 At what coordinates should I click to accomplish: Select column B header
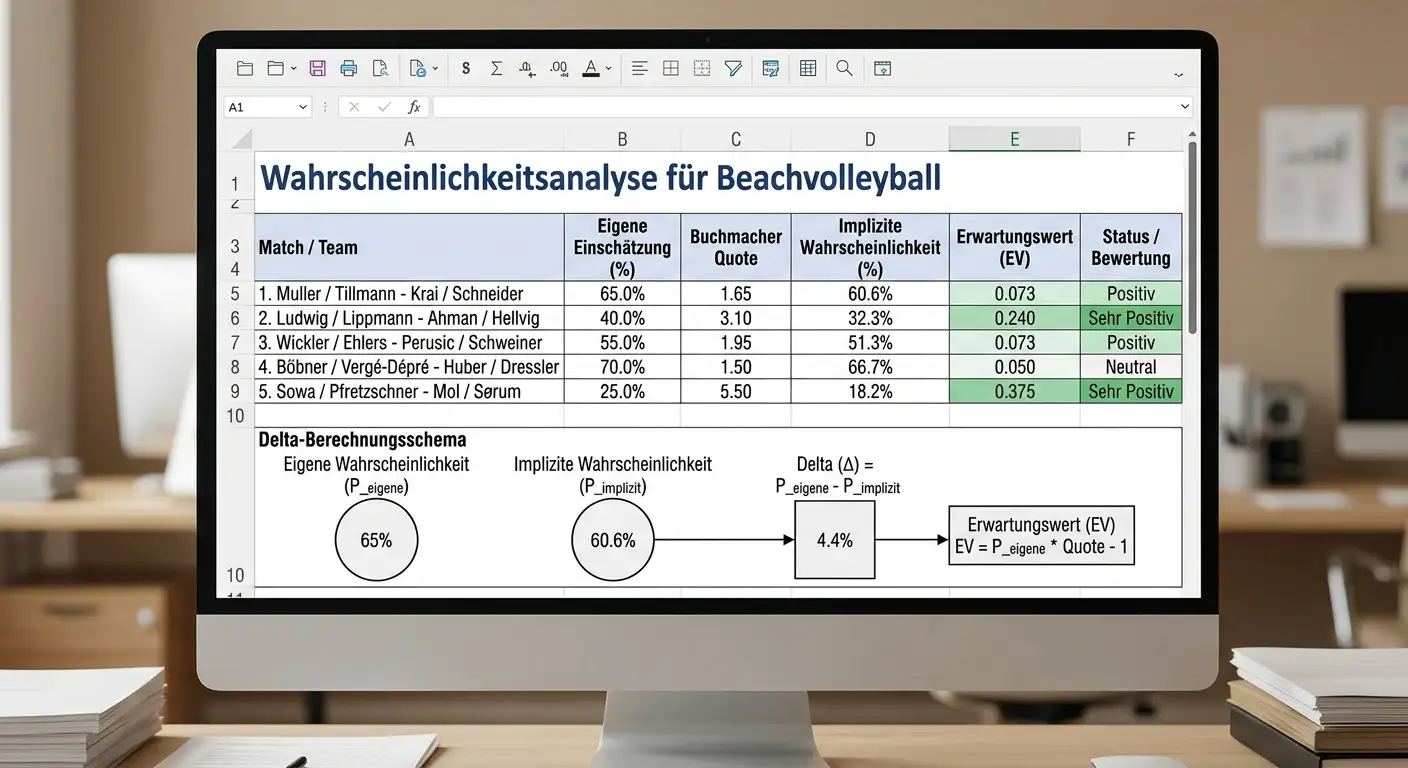pos(622,139)
